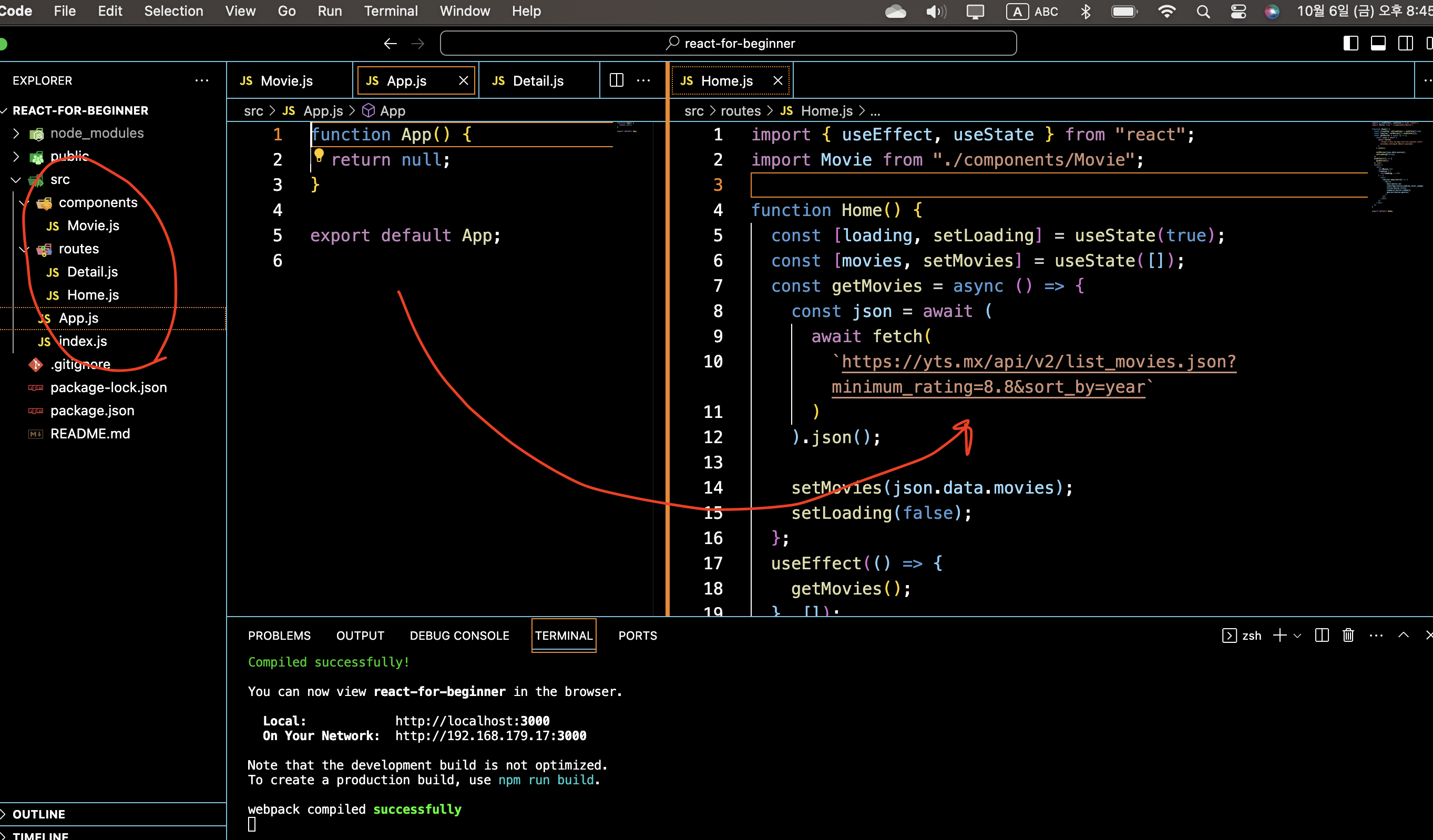Click the kill terminal trash icon

(x=1348, y=636)
